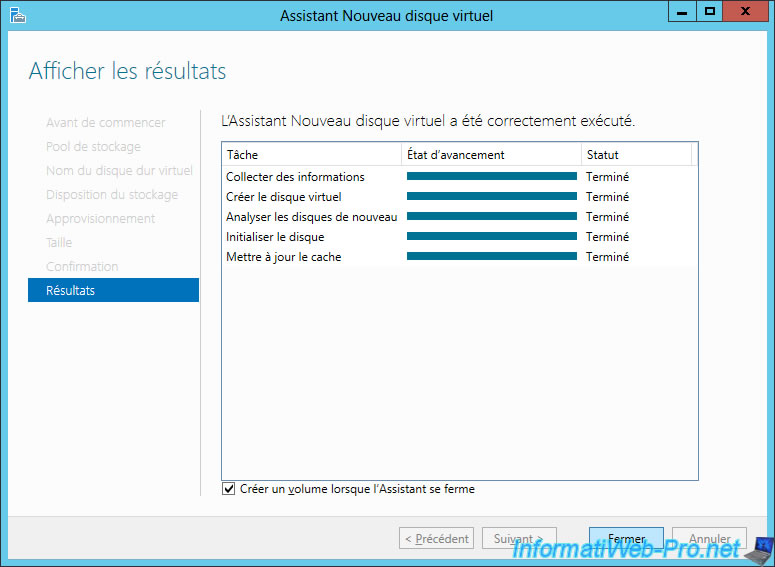Click the Tâche column header

pyautogui.click(x=312, y=155)
